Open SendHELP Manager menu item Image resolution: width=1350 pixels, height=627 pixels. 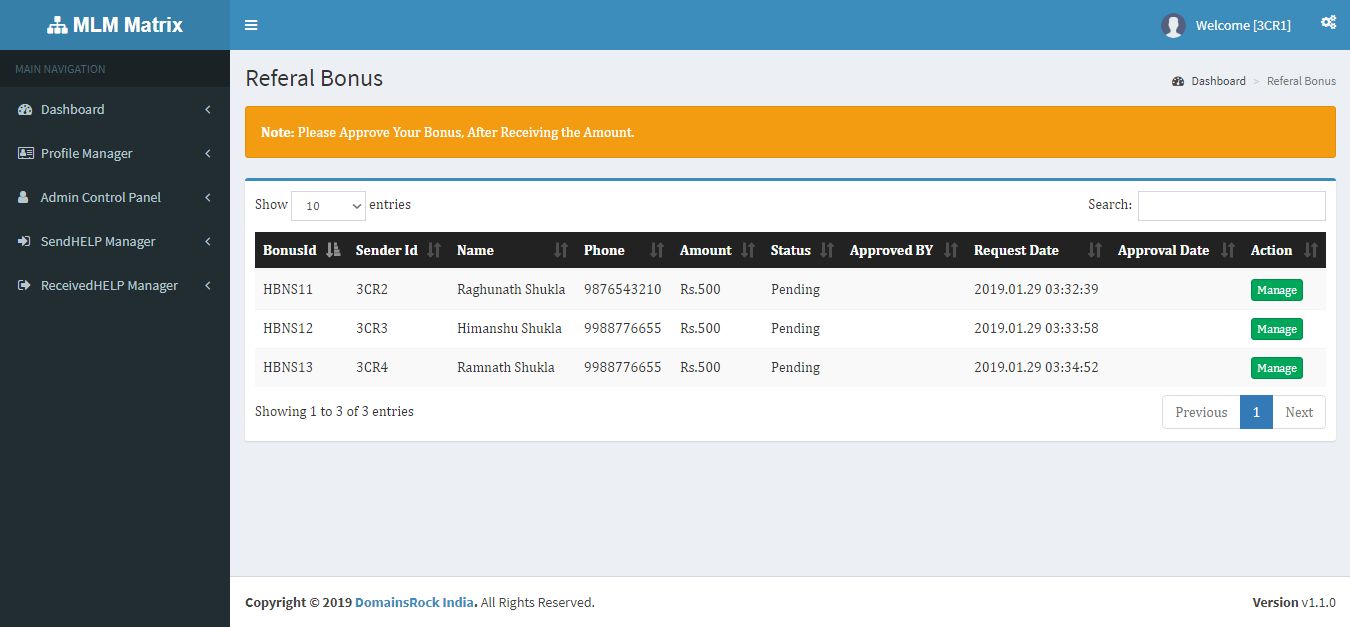pyautogui.click(x=114, y=241)
